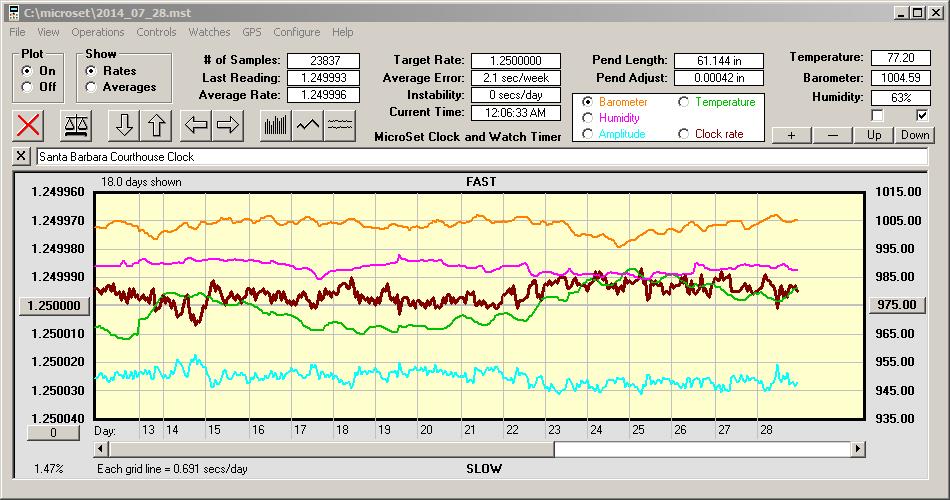This screenshot has width=950, height=500.
Task: Click the Pend Length value field
Action: point(719,61)
